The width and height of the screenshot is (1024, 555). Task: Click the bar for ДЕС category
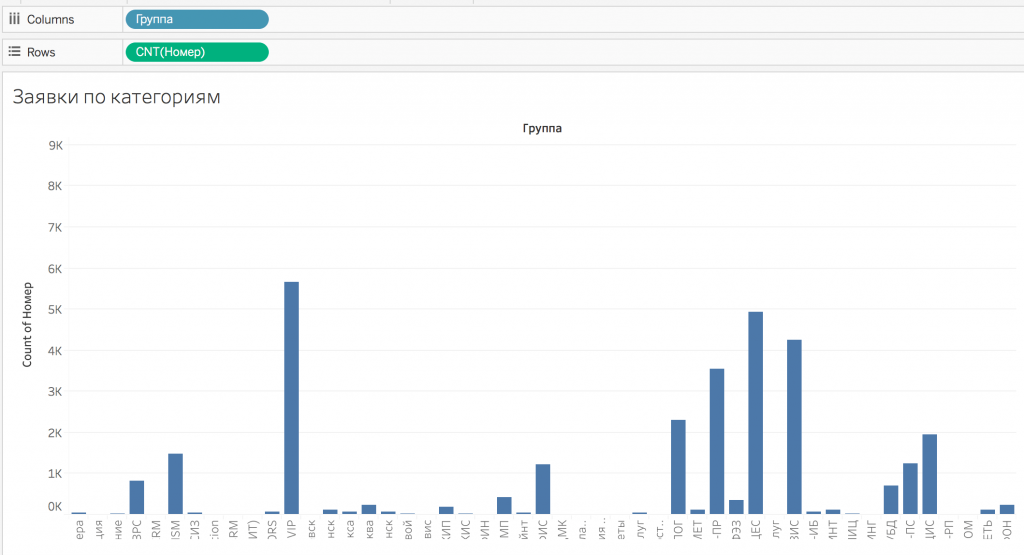click(x=756, y=413)
